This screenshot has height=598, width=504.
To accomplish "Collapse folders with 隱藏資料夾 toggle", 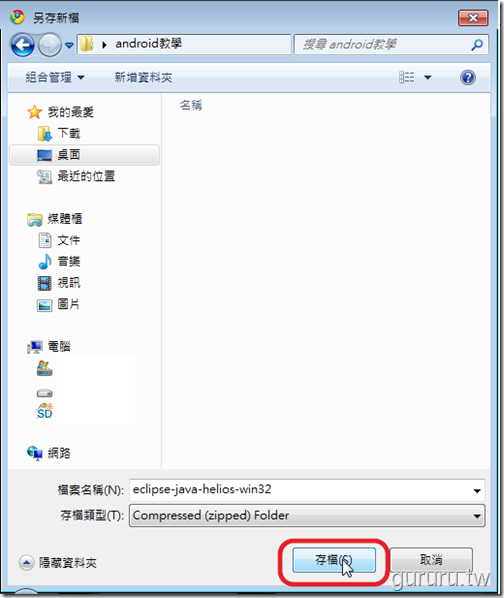I will pos(58,563).
